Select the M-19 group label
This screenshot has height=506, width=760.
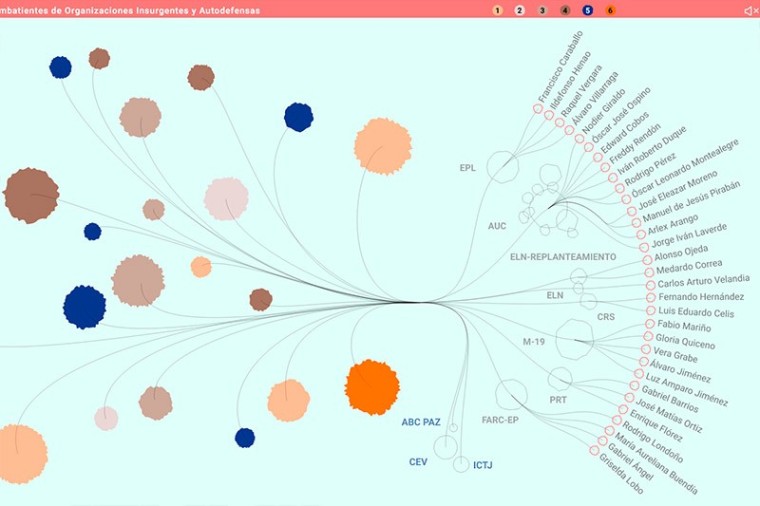(x=534, y=342)
